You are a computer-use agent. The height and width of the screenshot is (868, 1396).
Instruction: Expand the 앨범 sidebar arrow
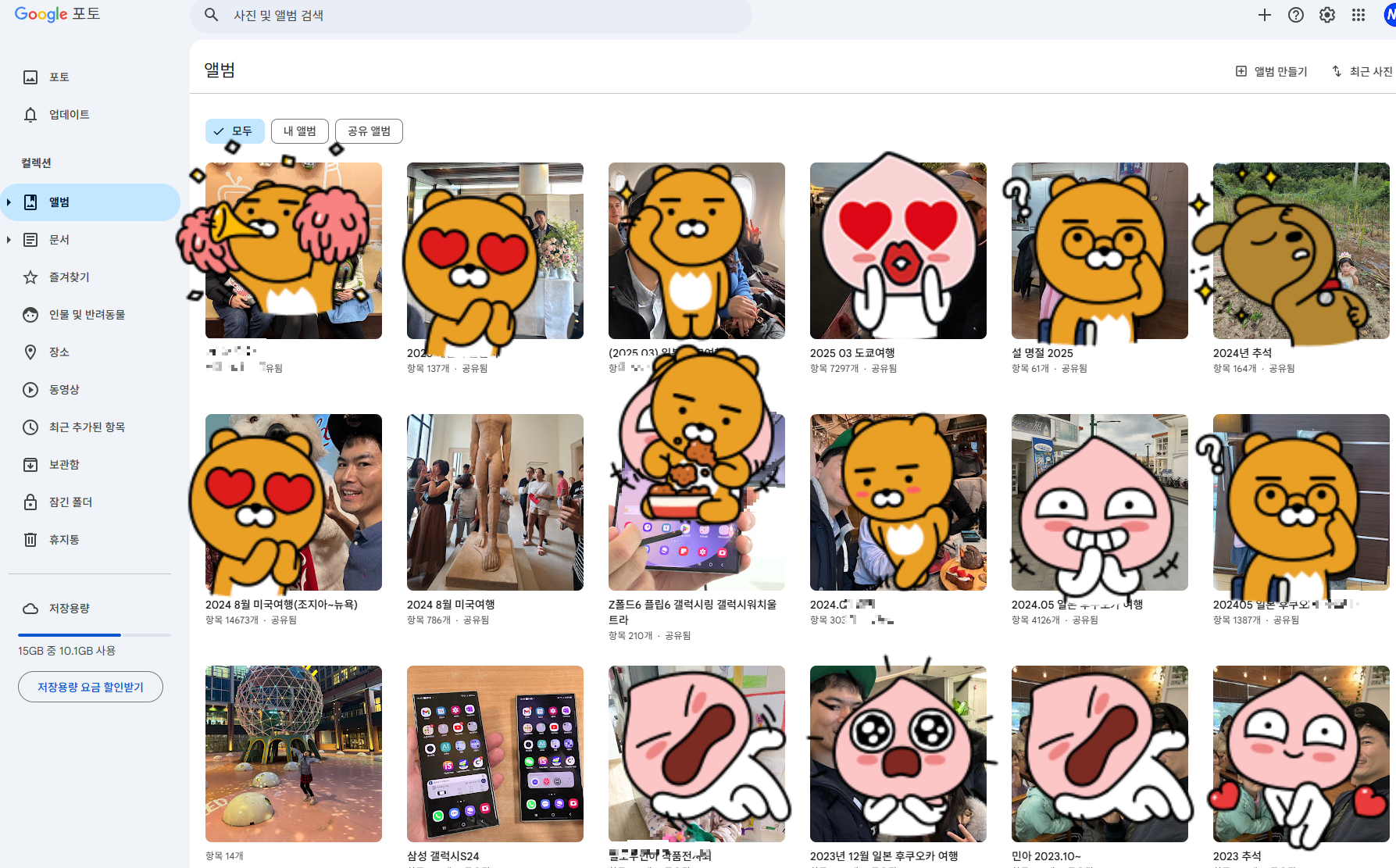(x=9, y=202)
